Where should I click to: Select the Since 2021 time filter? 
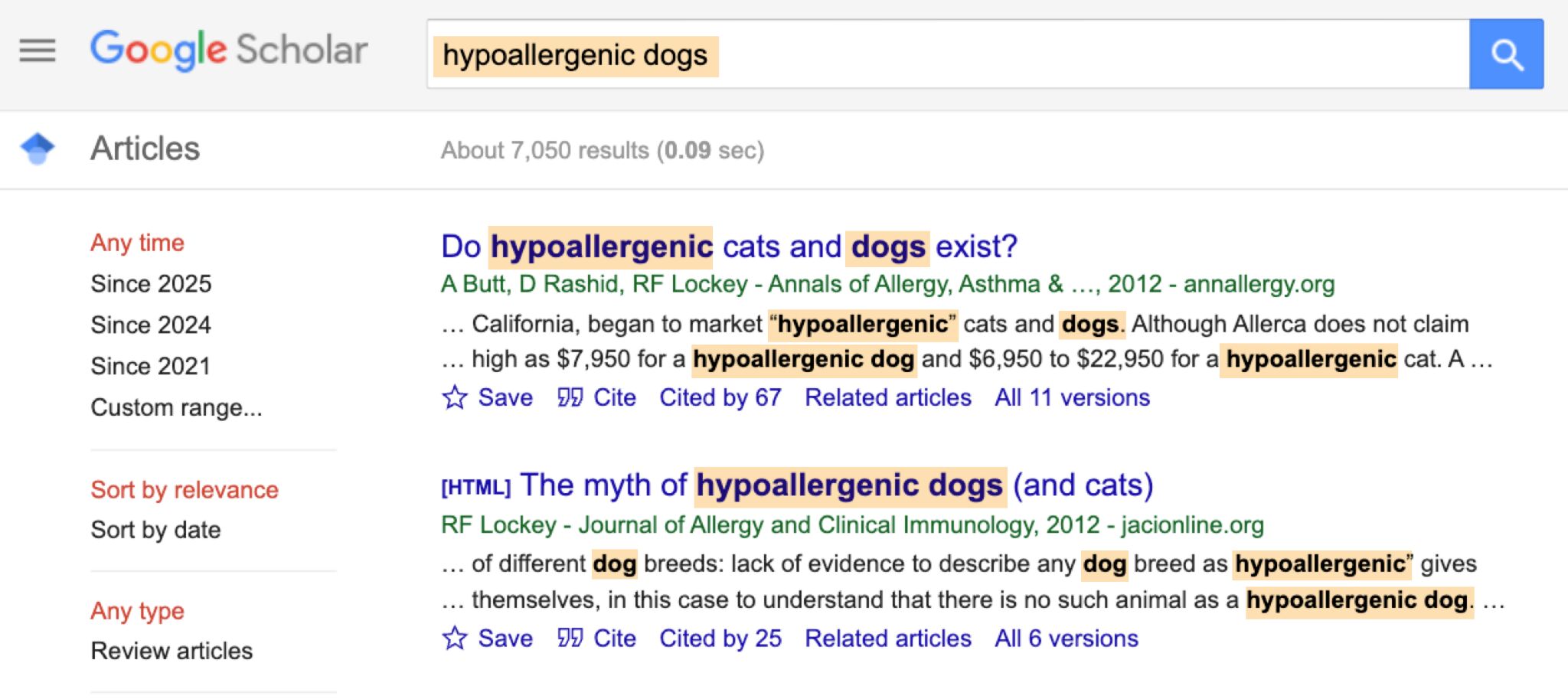click(150, 365)
